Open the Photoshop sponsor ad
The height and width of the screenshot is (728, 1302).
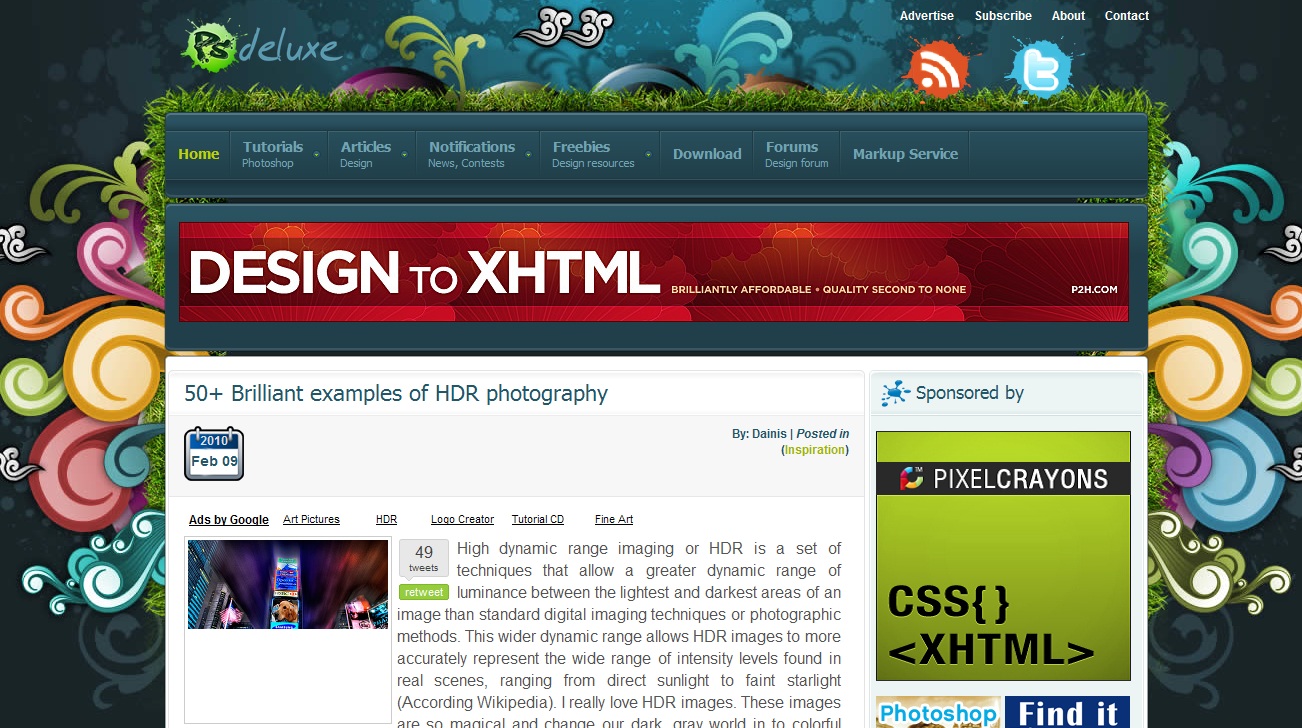[938, 712]
